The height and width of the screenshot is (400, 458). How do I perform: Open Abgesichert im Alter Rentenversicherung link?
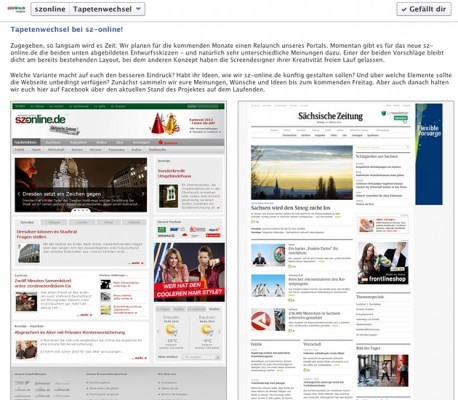[70, 332]
